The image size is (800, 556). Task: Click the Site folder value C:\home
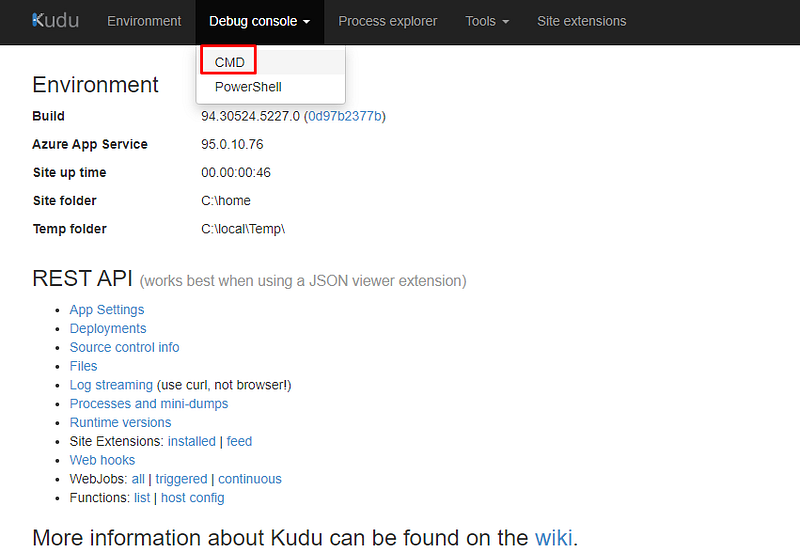click(x=226, y=200)
